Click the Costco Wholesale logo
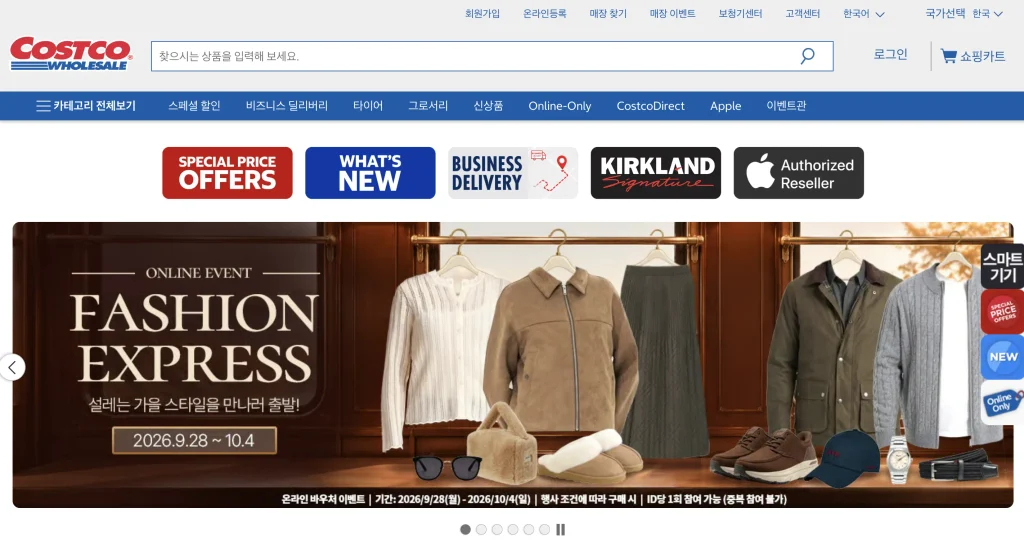Screen dimensions: 1024x557 pyautogui.click(x=71, y=54)
